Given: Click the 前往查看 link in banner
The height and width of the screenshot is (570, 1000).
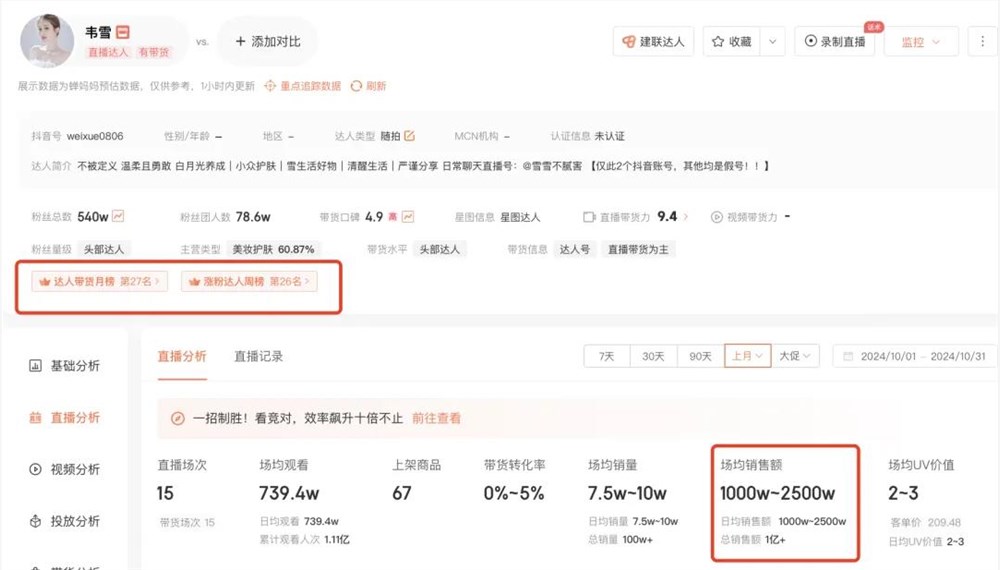Looking at the screenshot, I should pyautogui.click(x=436, y=418).
